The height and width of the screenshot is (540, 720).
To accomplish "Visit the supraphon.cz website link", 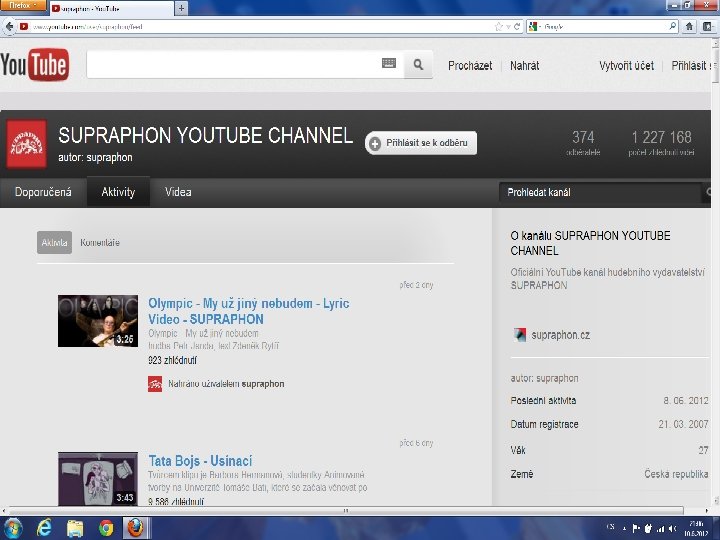I will 560,335.
